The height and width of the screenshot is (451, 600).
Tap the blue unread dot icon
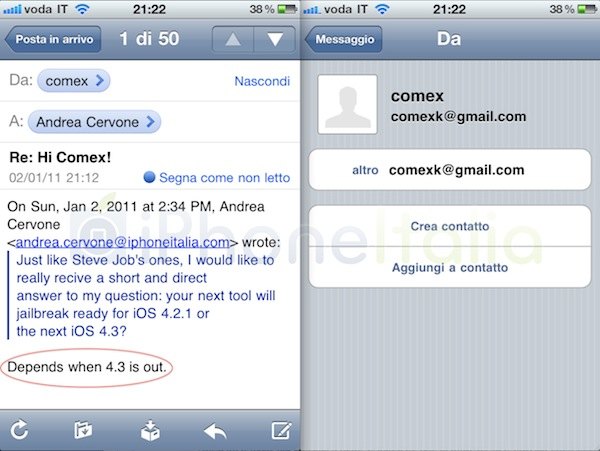pos(149,177)
